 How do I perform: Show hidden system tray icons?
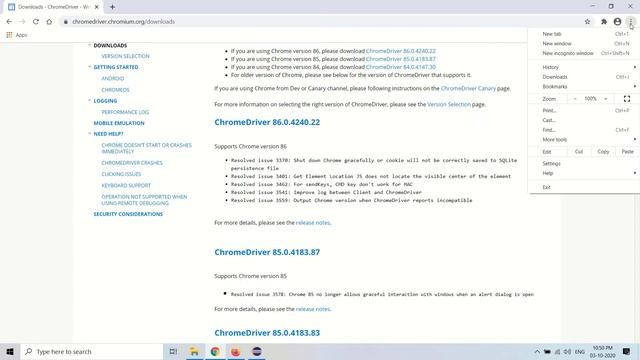click(x=537, y=351)
